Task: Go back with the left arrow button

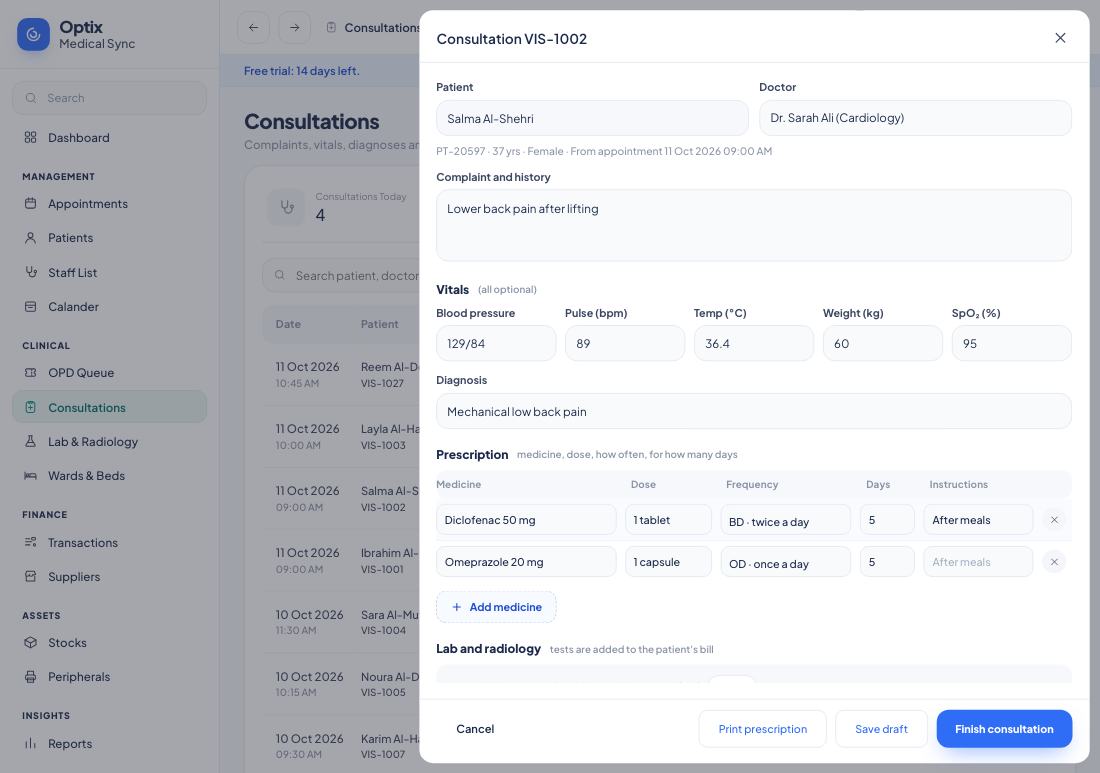Action: click(x=253, y=27)
